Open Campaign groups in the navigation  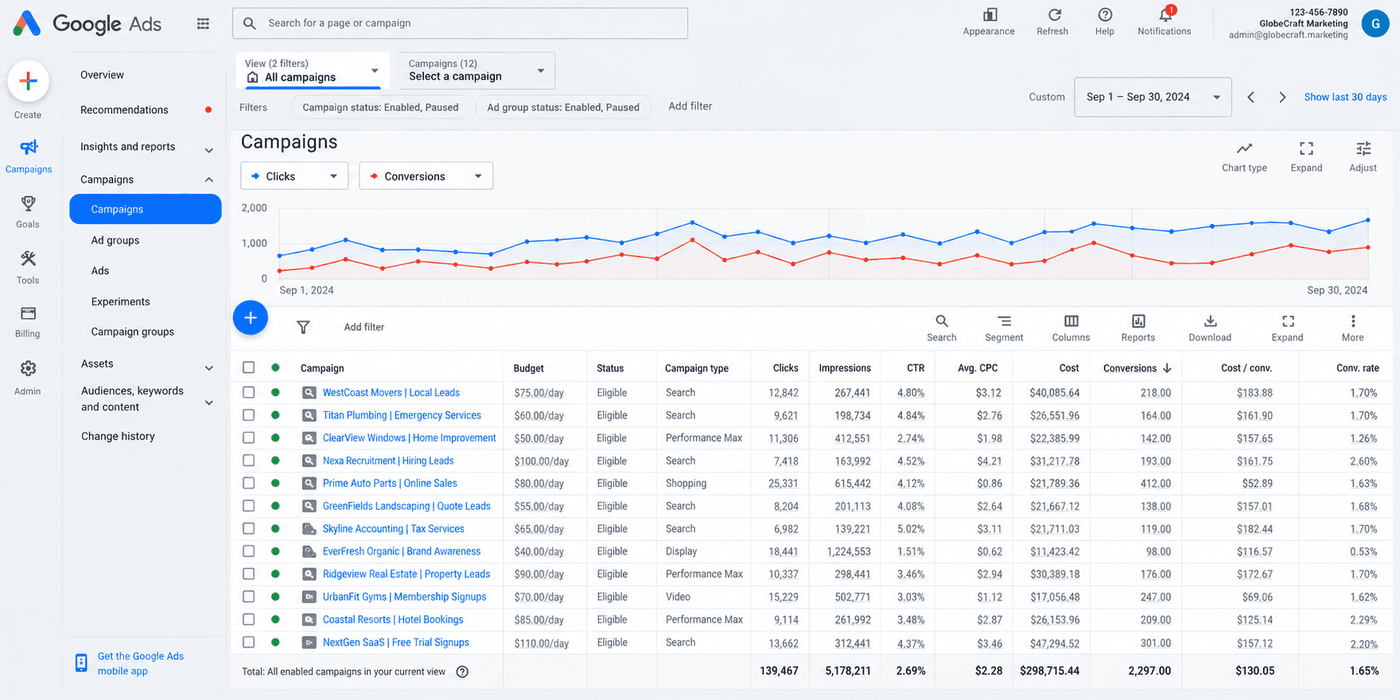click(132, 332)
